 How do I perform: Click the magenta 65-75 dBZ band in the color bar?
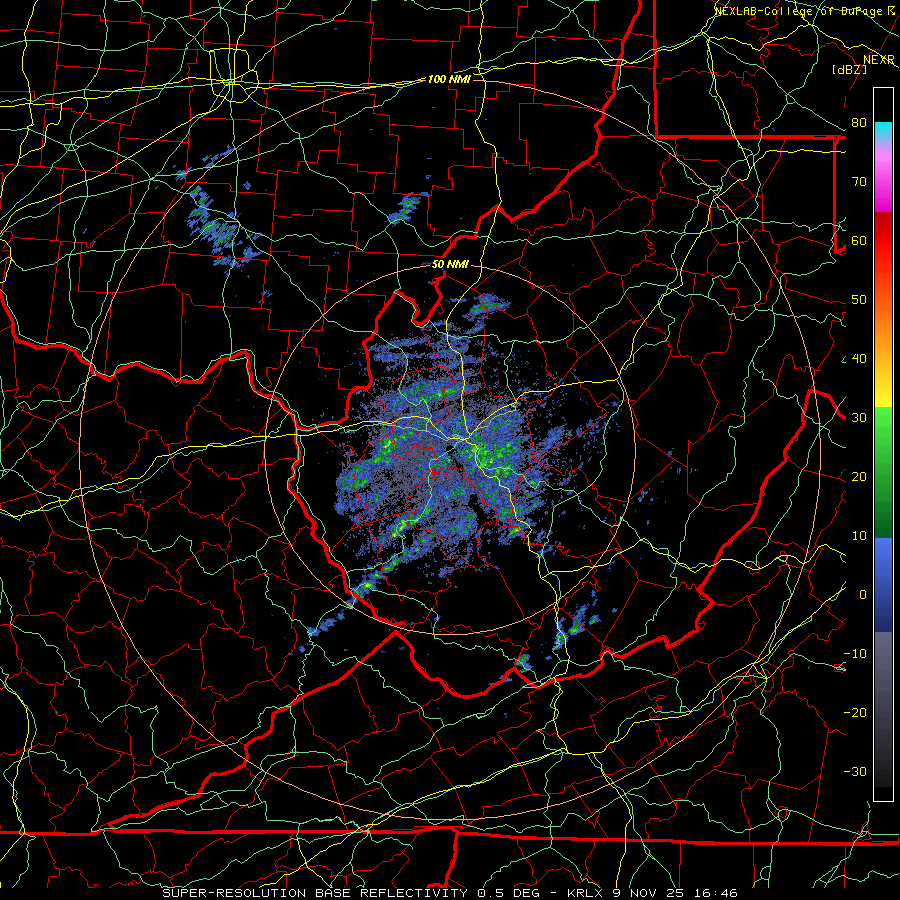[x=883, y=184]
